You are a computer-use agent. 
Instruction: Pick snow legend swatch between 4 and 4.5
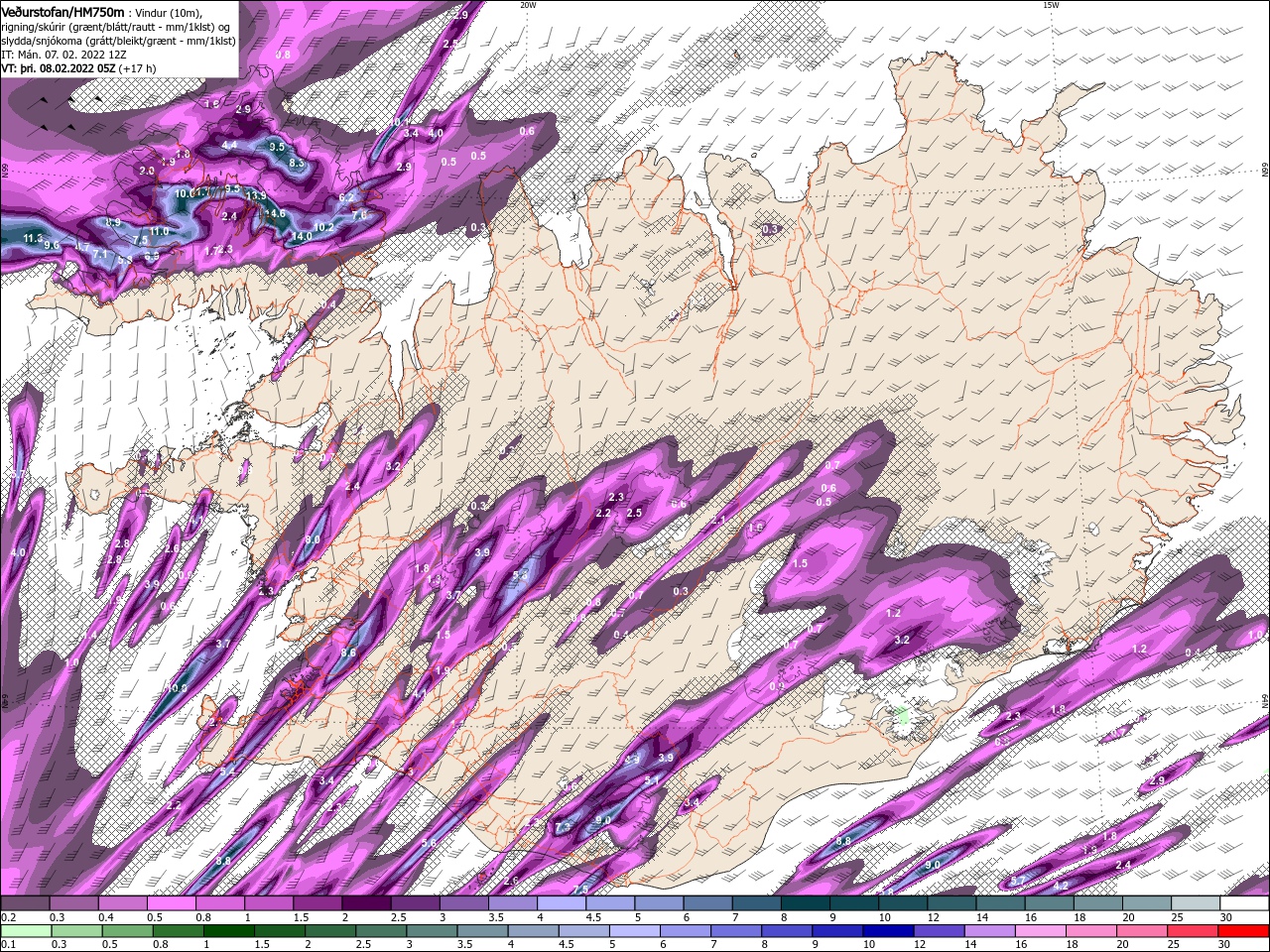pos(562,903)
